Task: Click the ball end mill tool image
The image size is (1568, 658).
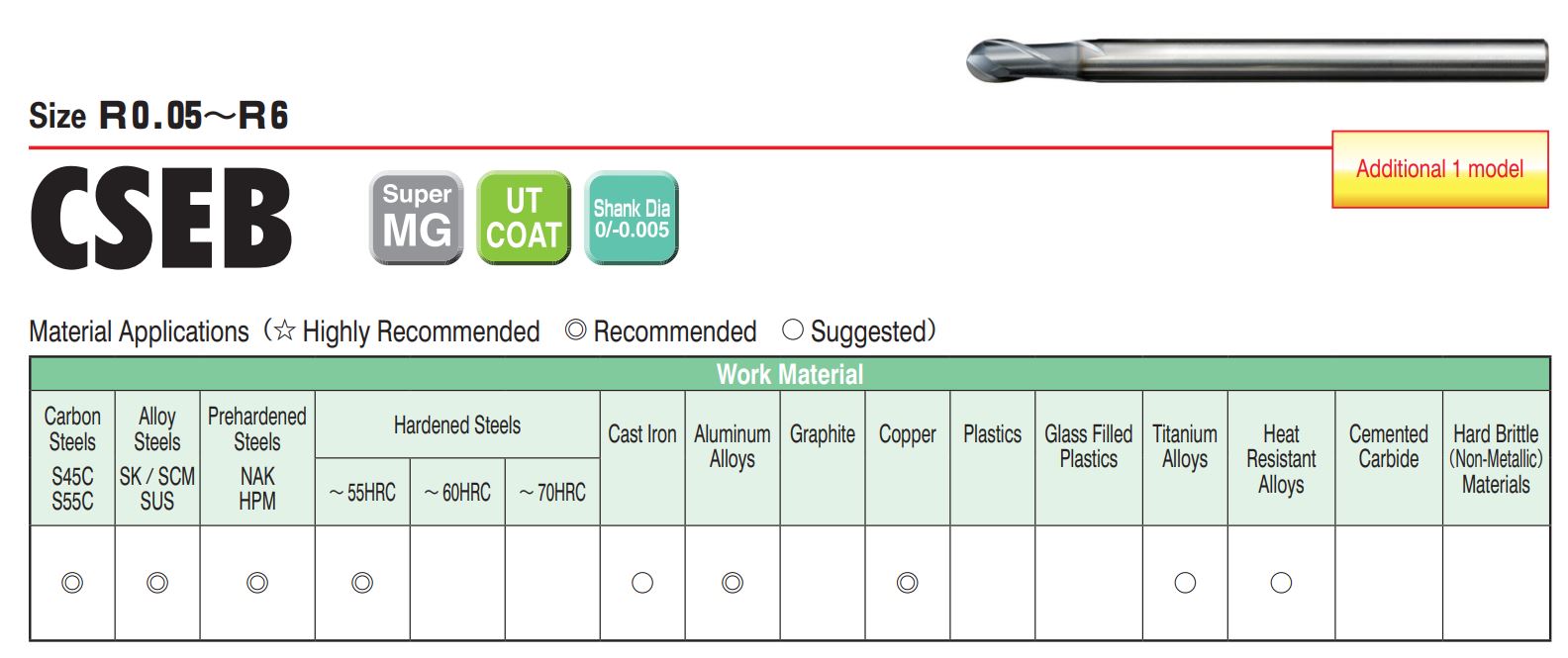Action: coord(1256,59)
